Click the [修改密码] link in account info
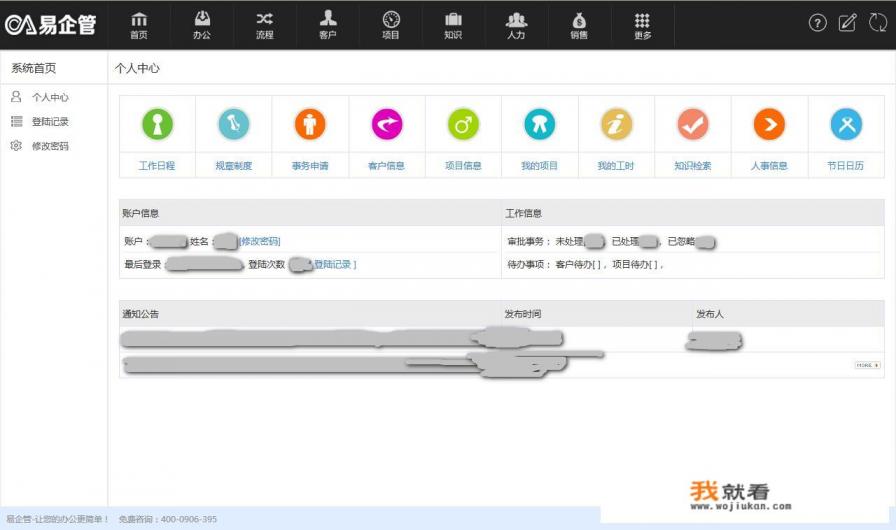Viewport: 896px width, 530px height. (x=259, y=241)
